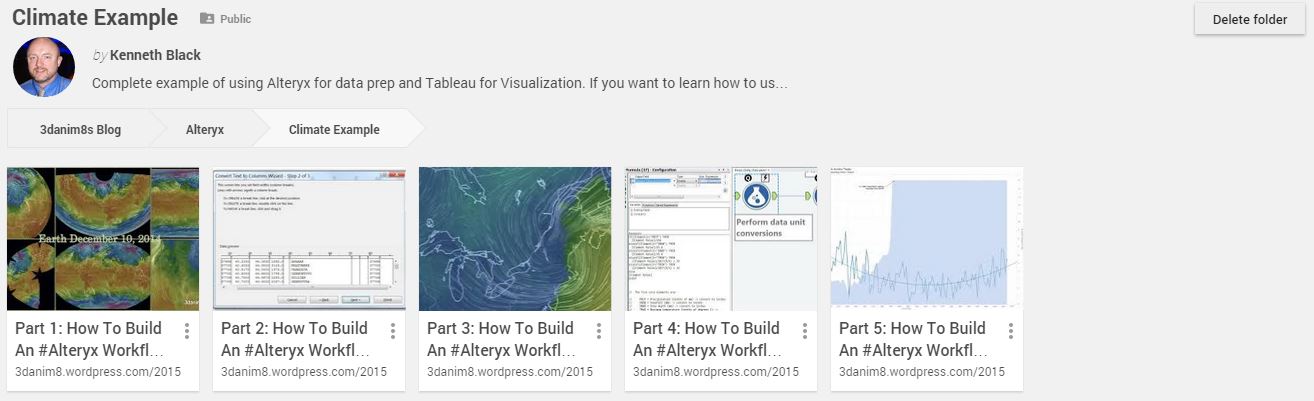Open the three-dot menu on Part 4 card
Image resolution: width=1314 pixels, height=401 pixels.
pyautogui.click(x=805, y=331)
